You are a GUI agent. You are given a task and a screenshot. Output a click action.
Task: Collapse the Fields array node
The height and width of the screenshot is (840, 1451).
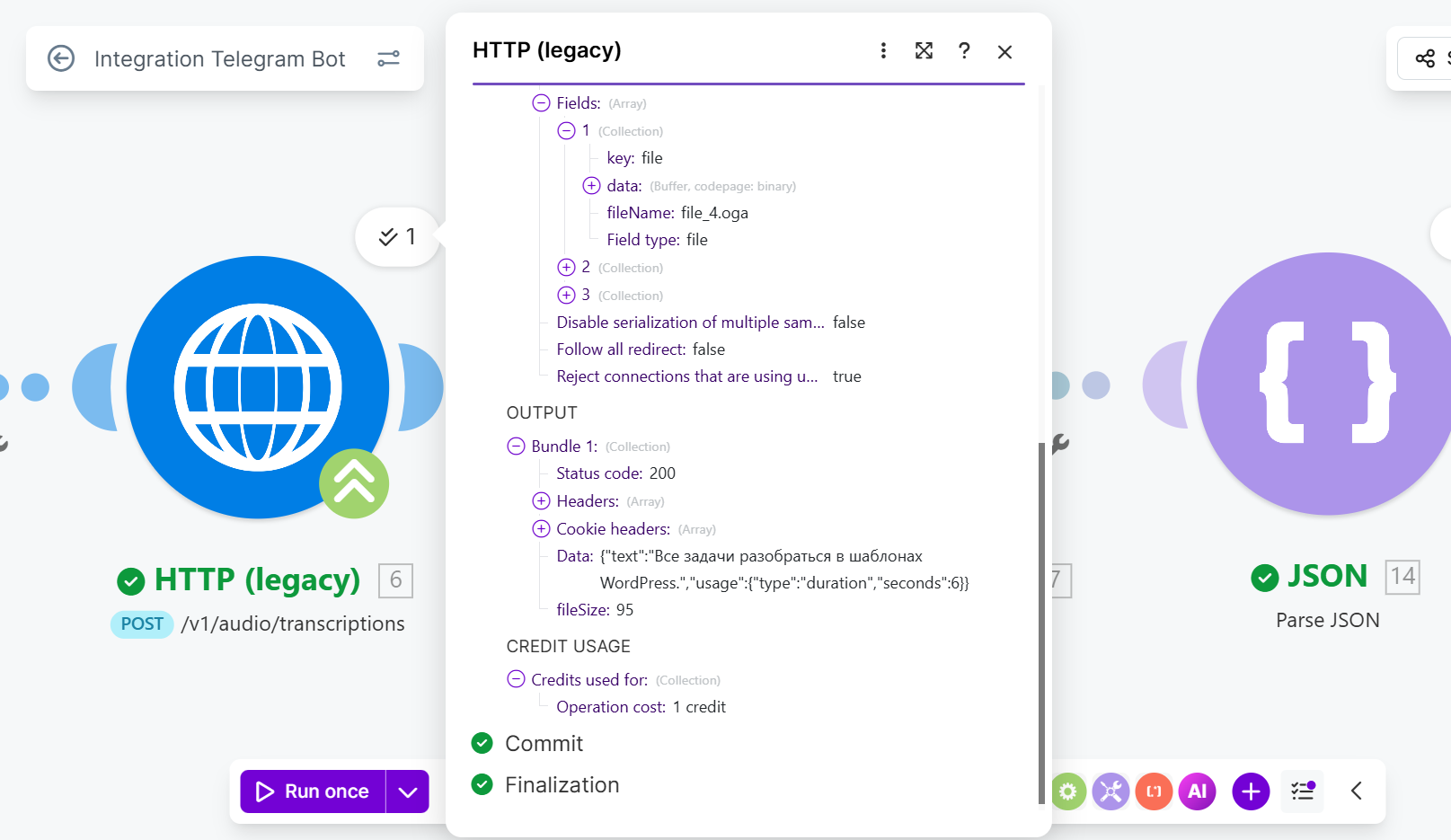tap(541, 103)
